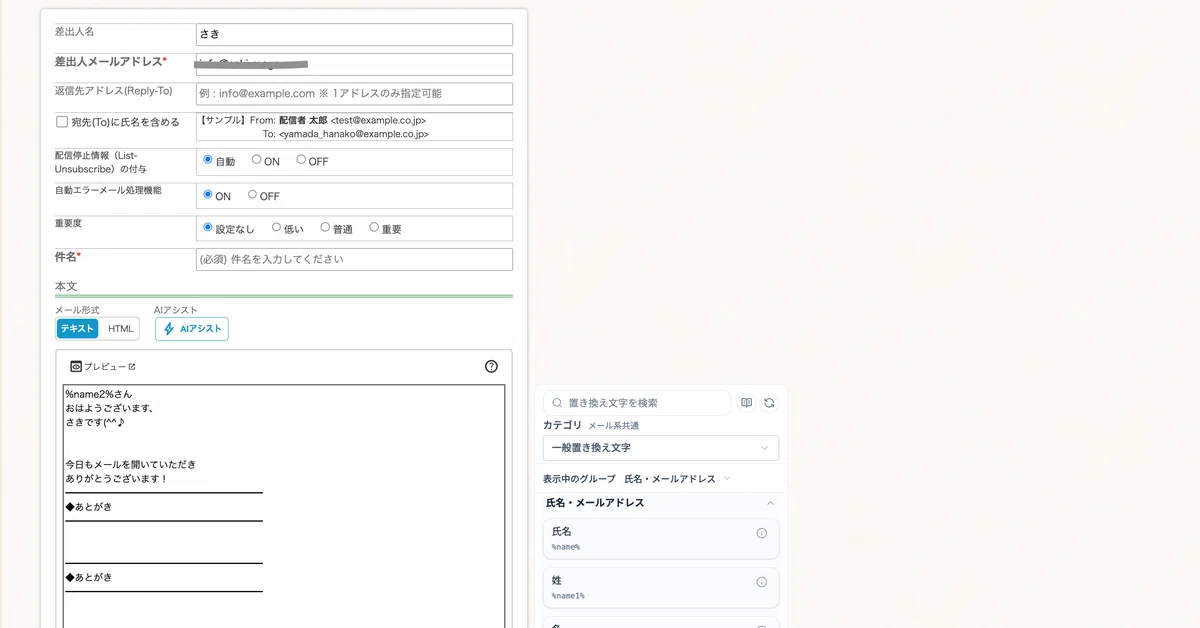Tick the 宛先(To)に氏名を含める checkbox
This screenshot has height=628, width=1200.
(62, 122)
